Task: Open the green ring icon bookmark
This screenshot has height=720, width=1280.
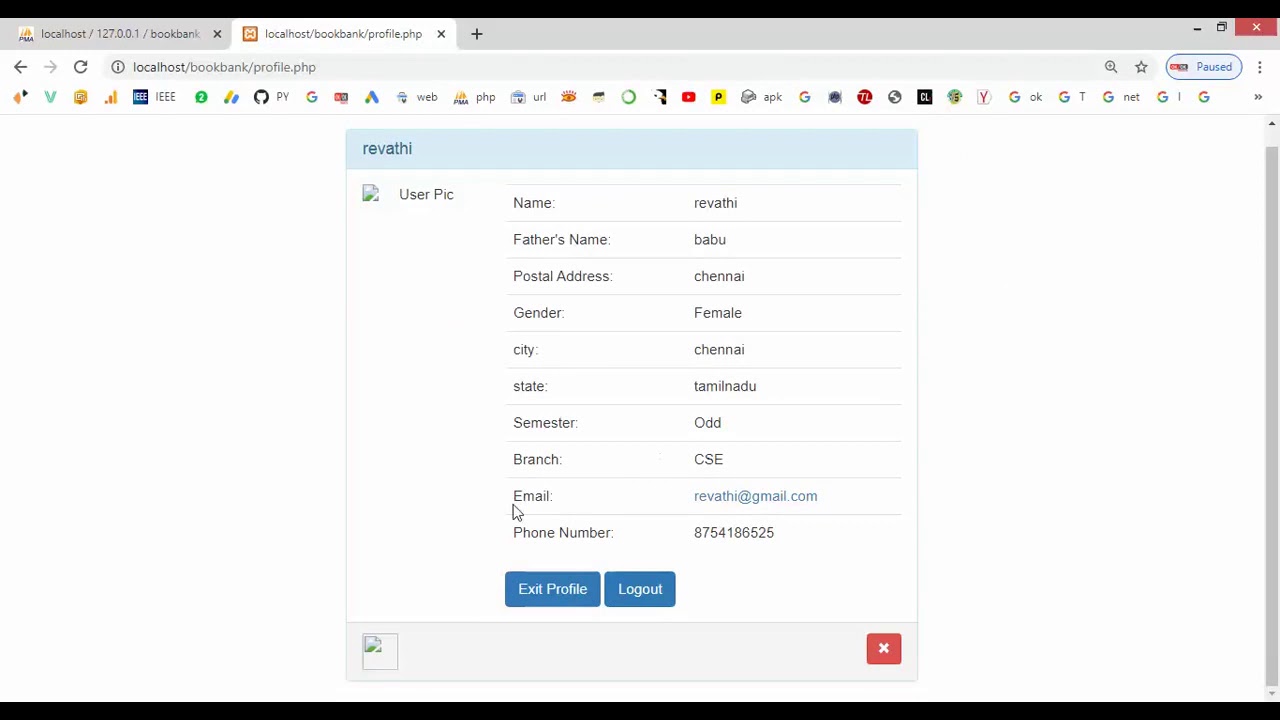Action: click(629, 97)
